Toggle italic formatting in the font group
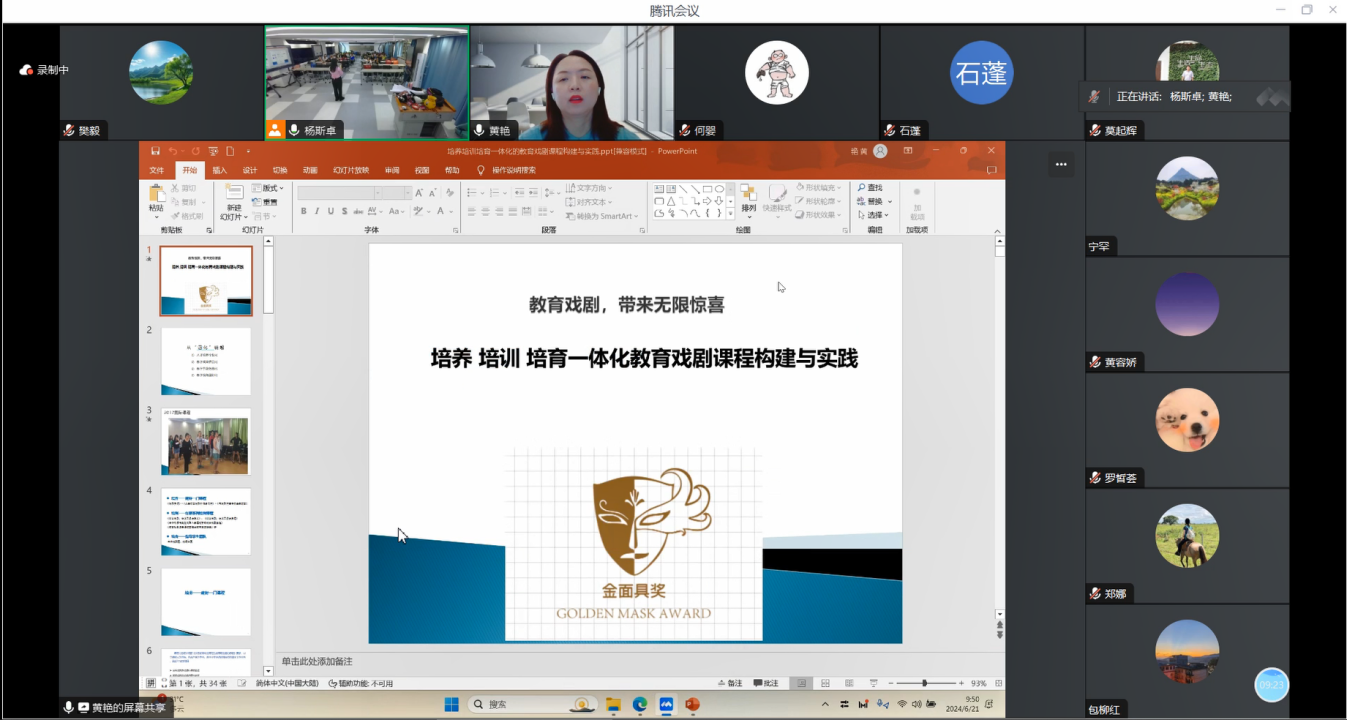Screen dimensions: 1347x720 tap(317, 211)
